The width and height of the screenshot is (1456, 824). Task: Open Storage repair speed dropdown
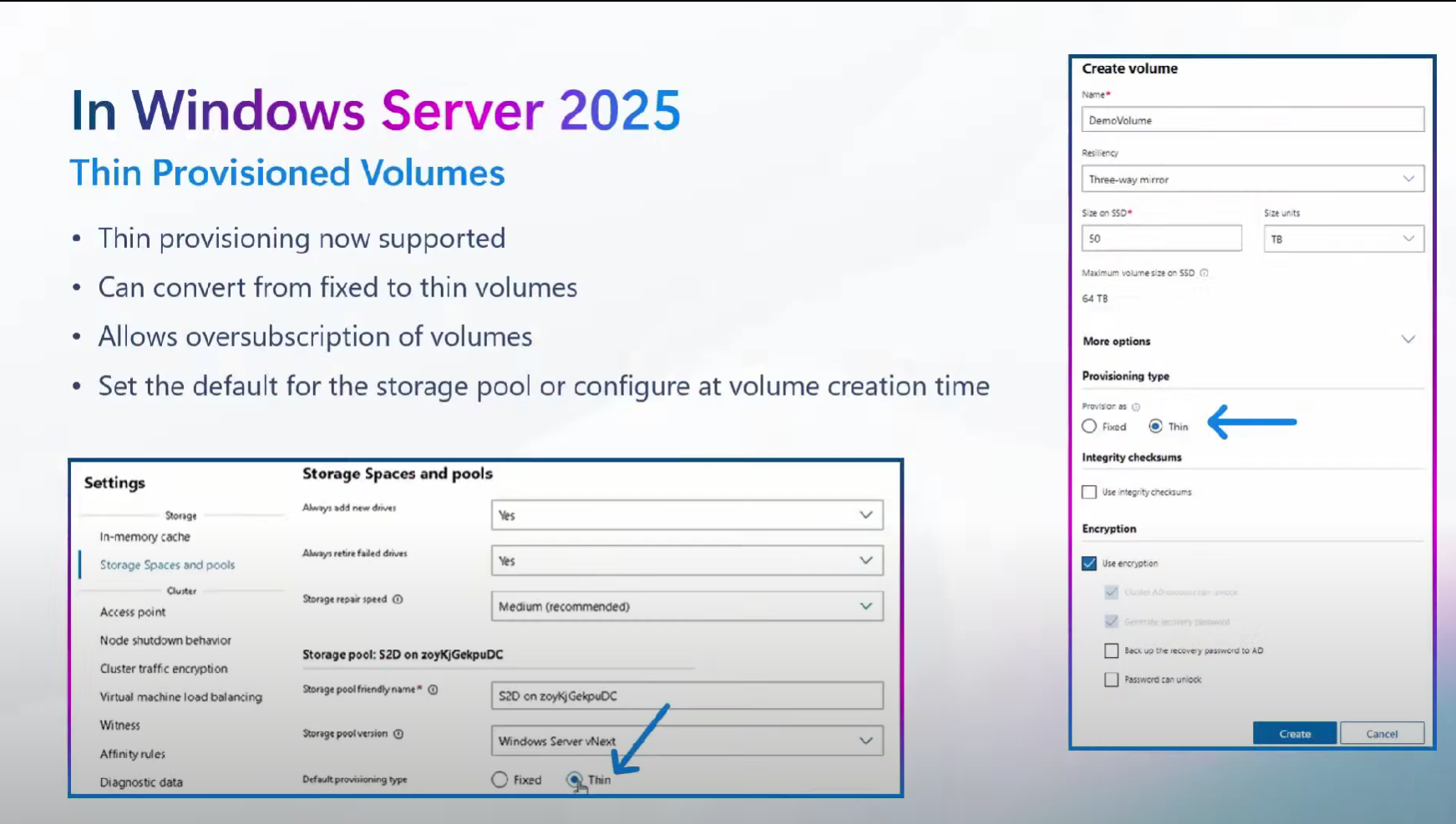(x=687, y=606)
